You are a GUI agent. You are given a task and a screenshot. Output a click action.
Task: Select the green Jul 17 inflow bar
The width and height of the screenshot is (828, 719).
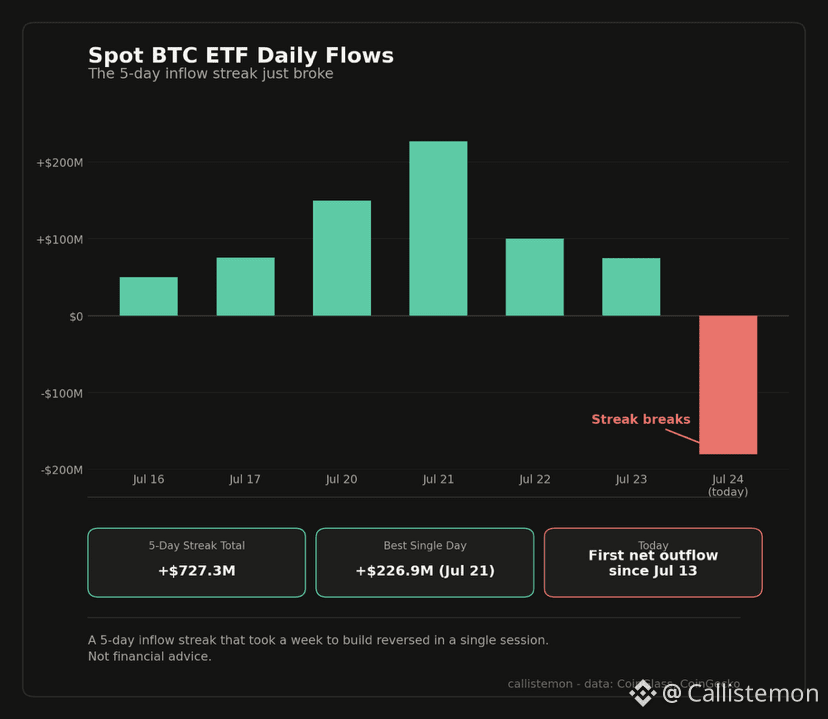click(x=245, y=287)
